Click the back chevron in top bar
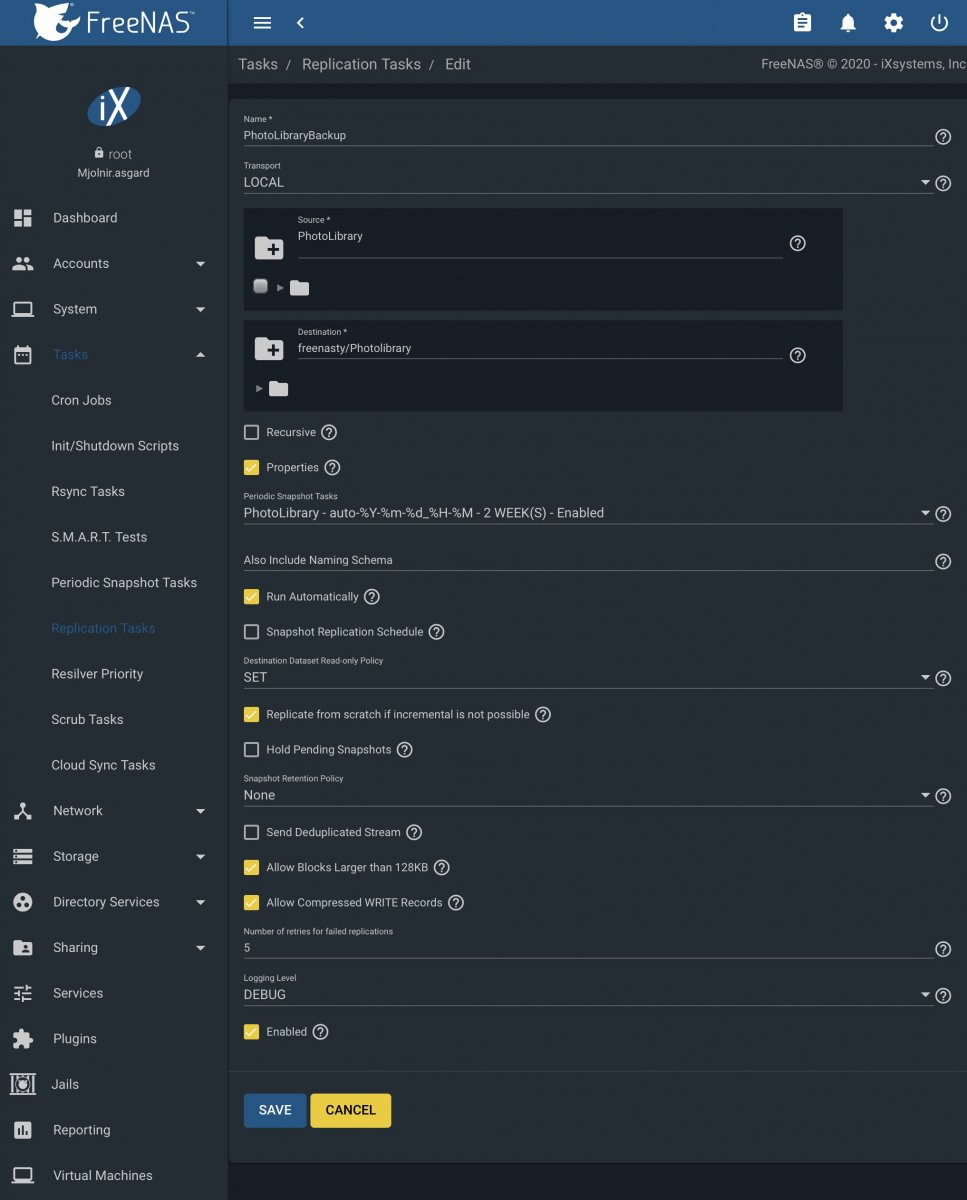967x1200 pixels. point(300,23)
